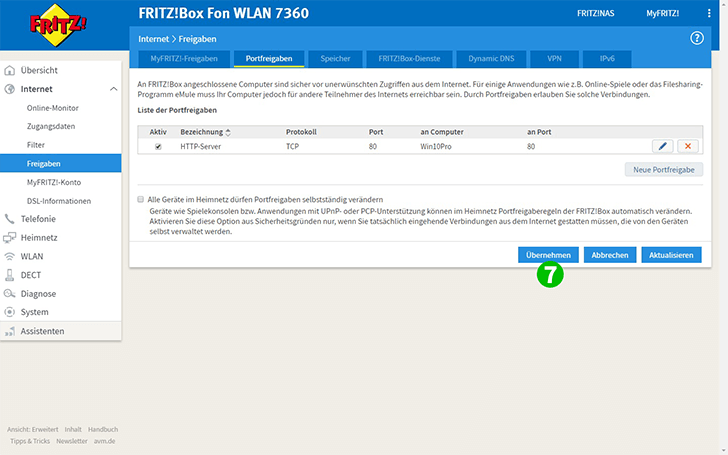Delete HTTP-Server rule with red X
Screen dimensions: 728x455
click(688, 146)
